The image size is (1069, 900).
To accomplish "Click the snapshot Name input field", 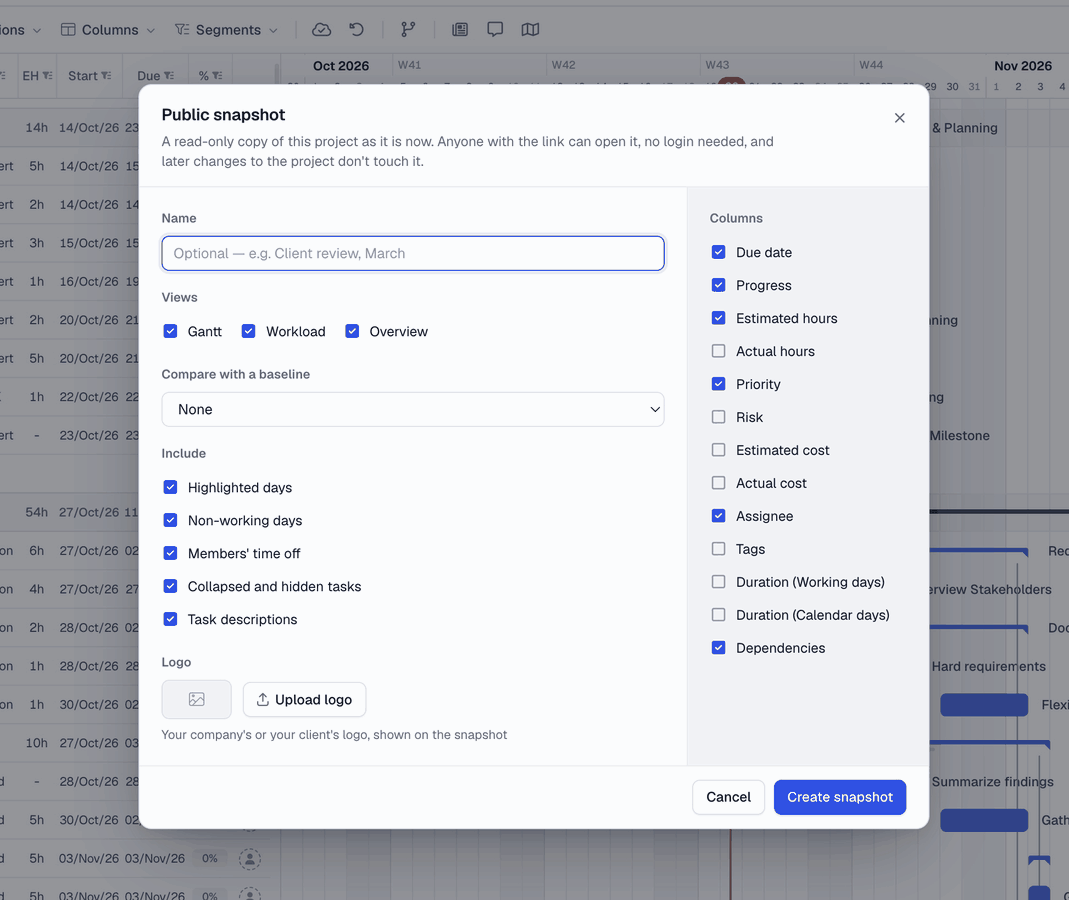I will pos(412,254).
